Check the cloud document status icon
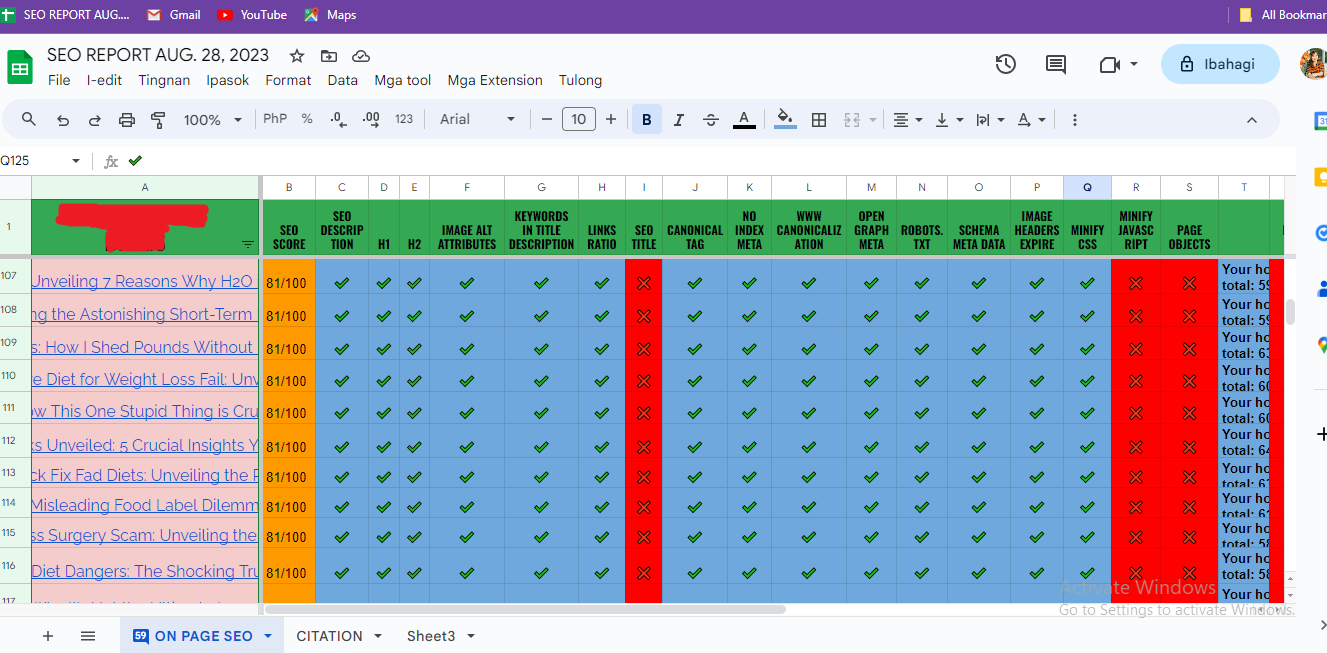The image size is (1327, 653). point(361,56)
